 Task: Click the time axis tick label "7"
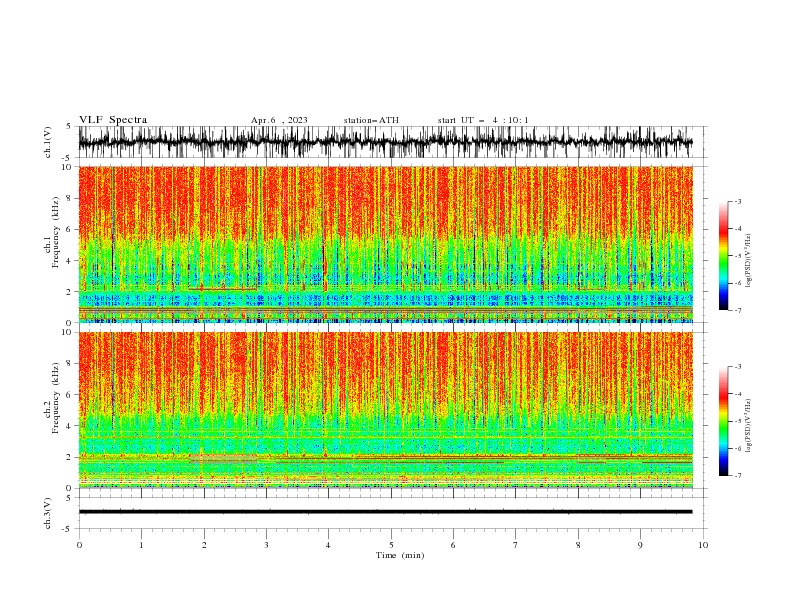(516, 545)
